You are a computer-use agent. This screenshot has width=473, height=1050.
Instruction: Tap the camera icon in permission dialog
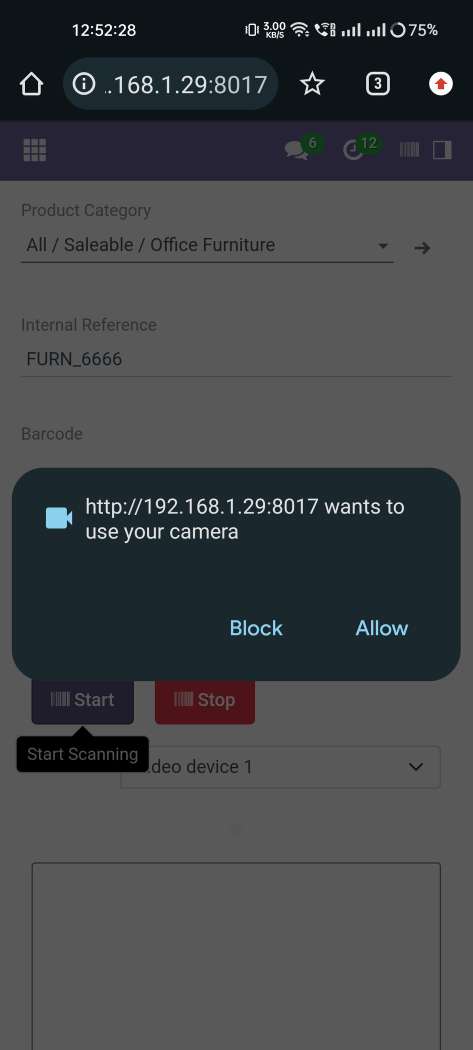click(58, 518)
